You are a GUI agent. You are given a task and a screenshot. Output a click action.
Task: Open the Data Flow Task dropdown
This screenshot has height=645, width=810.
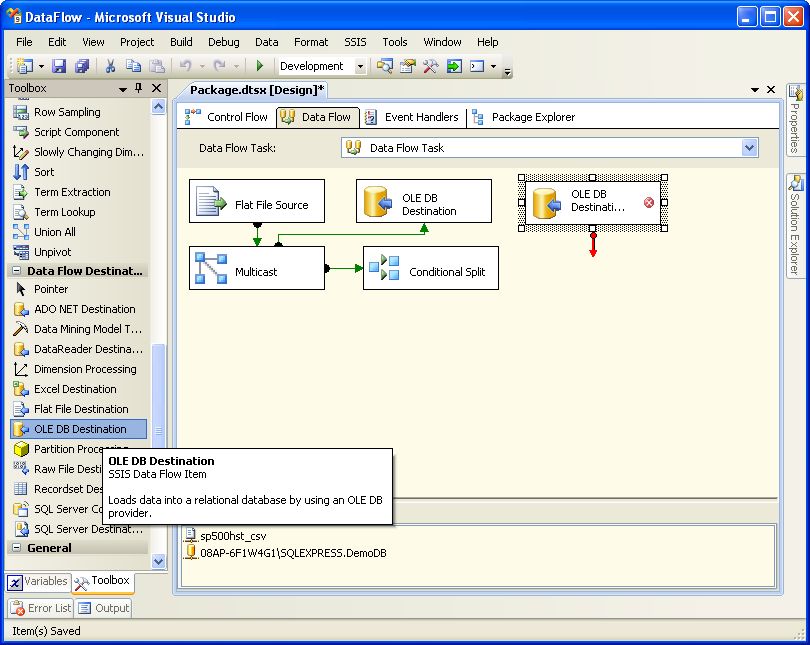(x=749, y=148)
